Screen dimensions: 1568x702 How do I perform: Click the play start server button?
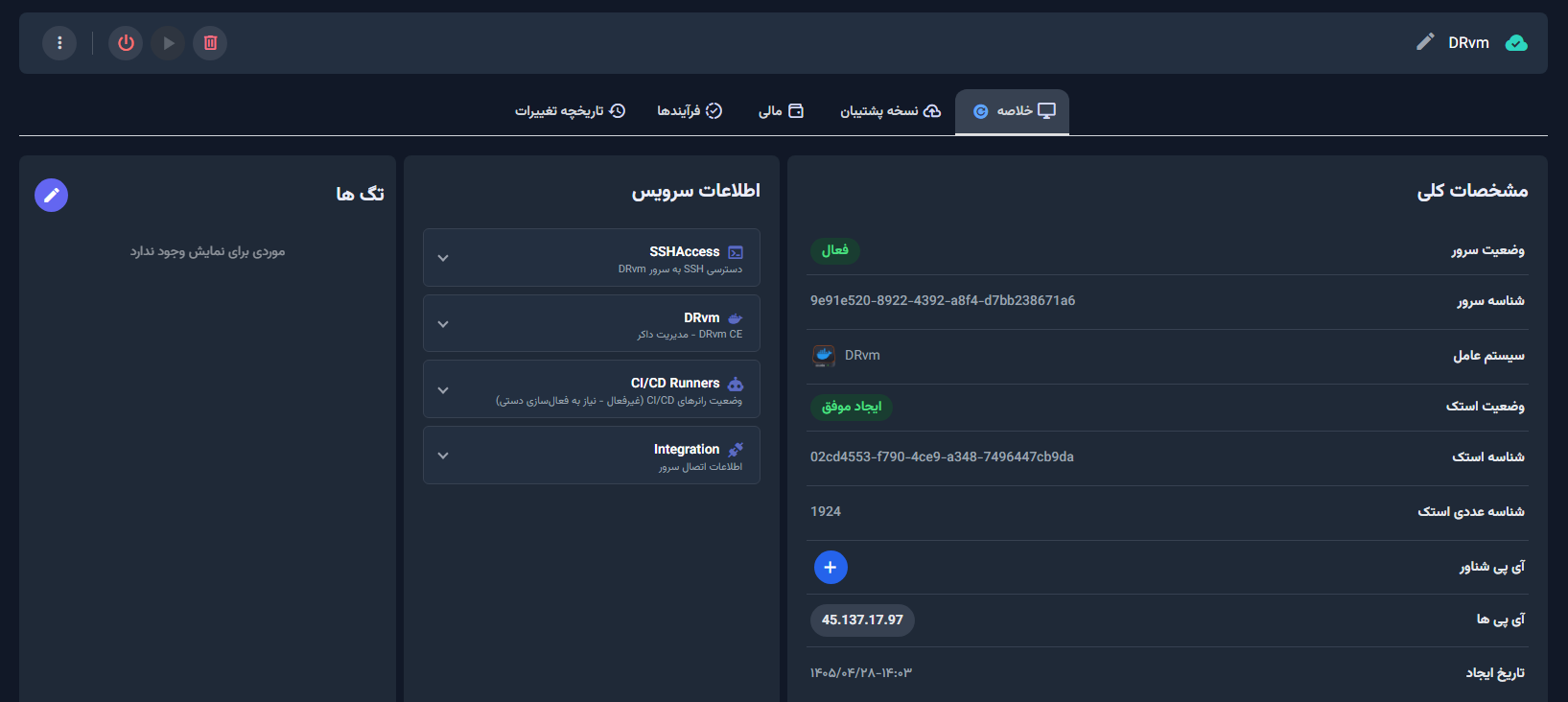point(168,43)
